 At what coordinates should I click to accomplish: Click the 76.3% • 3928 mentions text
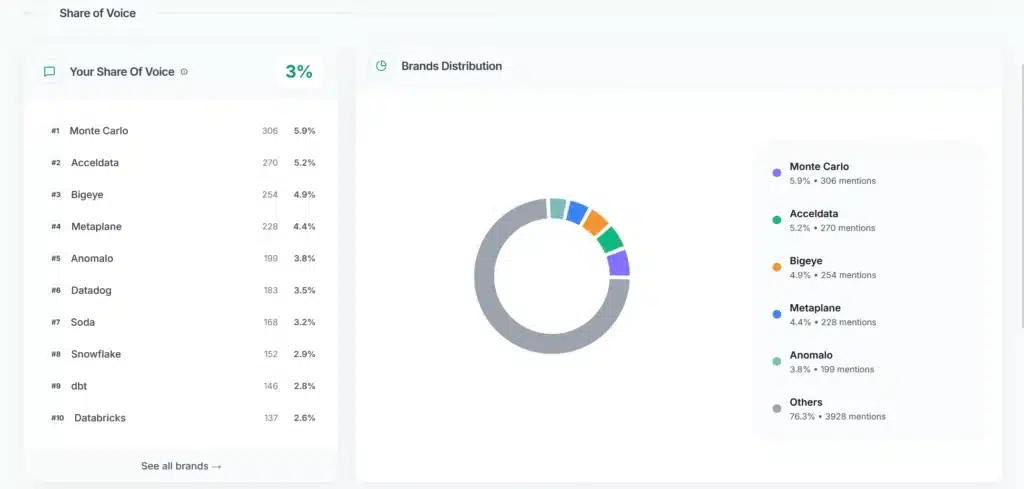tap(837, 417)
